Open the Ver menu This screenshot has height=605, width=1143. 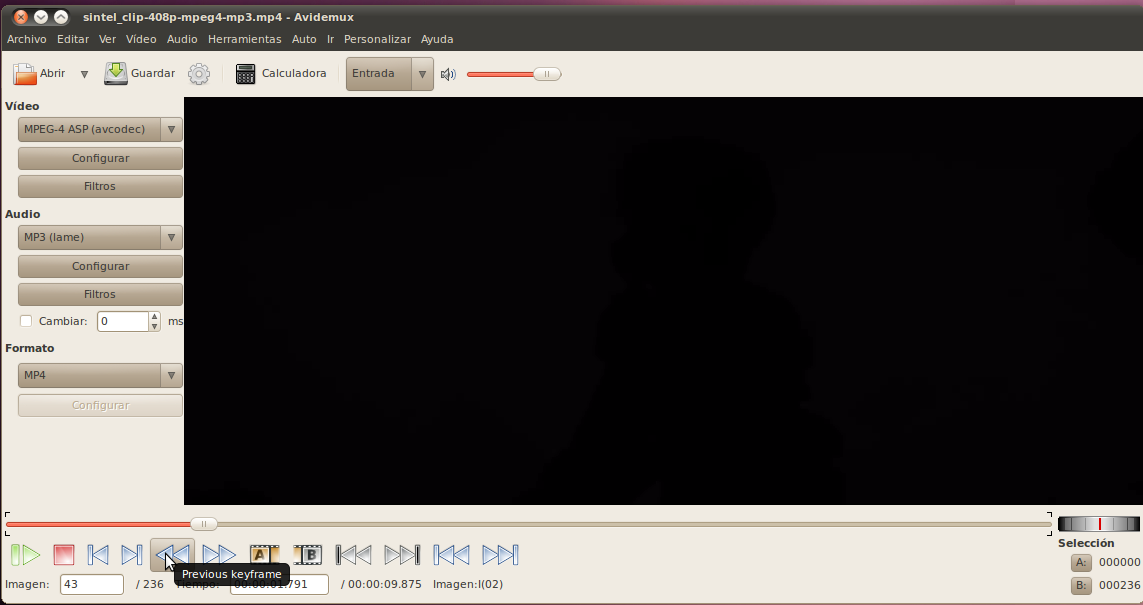point(107,39)
